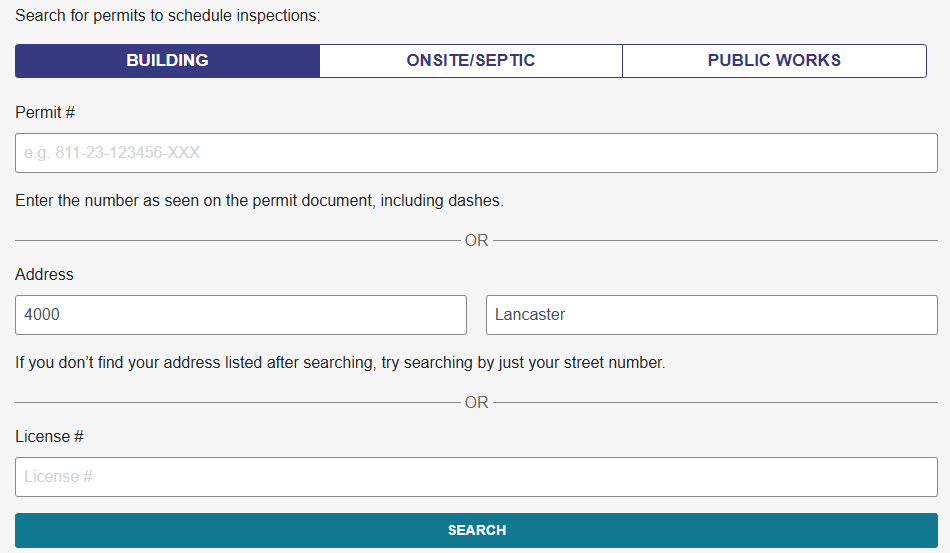
Task: Focus the Permit # input field
Action: (x=476, y=153)
